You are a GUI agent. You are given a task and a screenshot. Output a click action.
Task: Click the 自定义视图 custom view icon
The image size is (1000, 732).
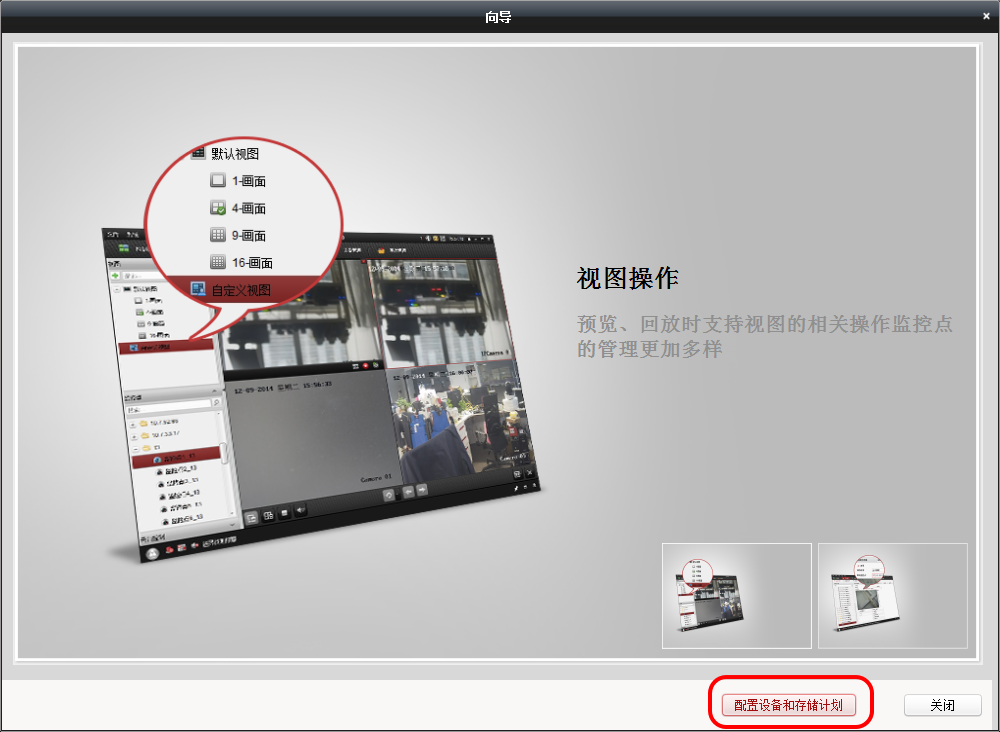tap(198, 289)
